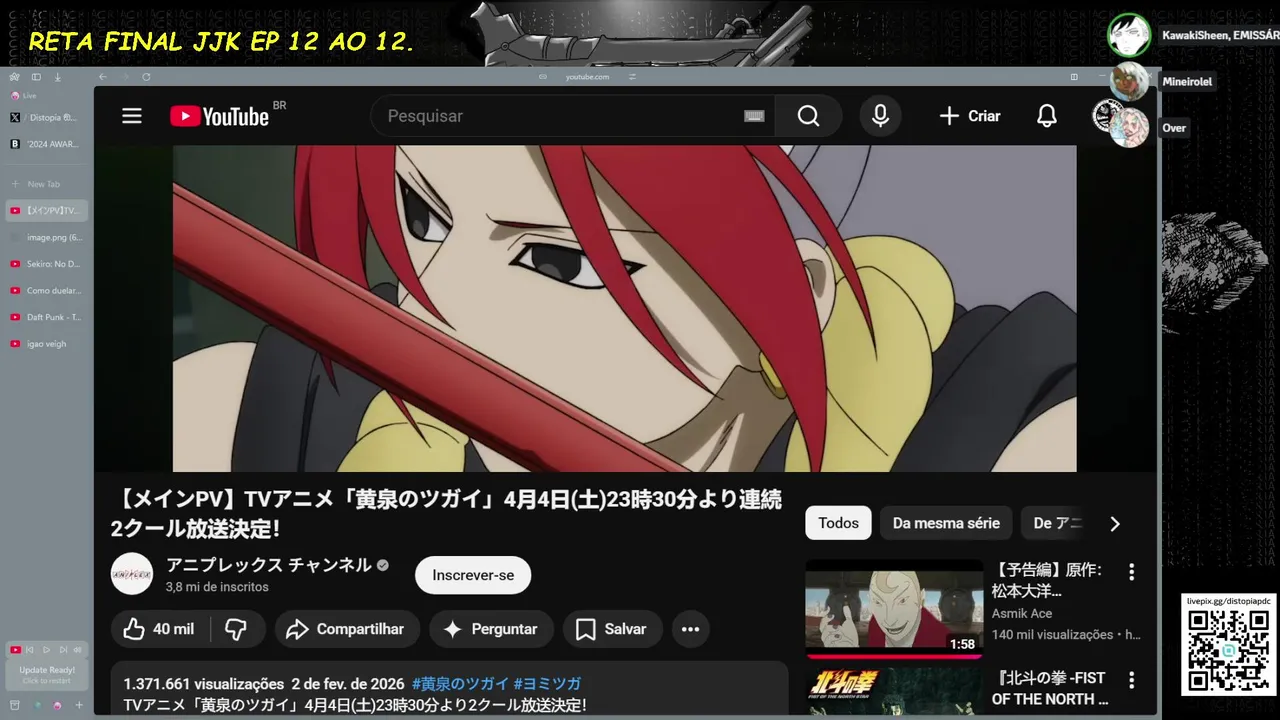Viewport: 1280px width, 720px height.
Task: Click the 3,8 mi de inscritos text
Action: pyautogui.click(x=217, y=587)
